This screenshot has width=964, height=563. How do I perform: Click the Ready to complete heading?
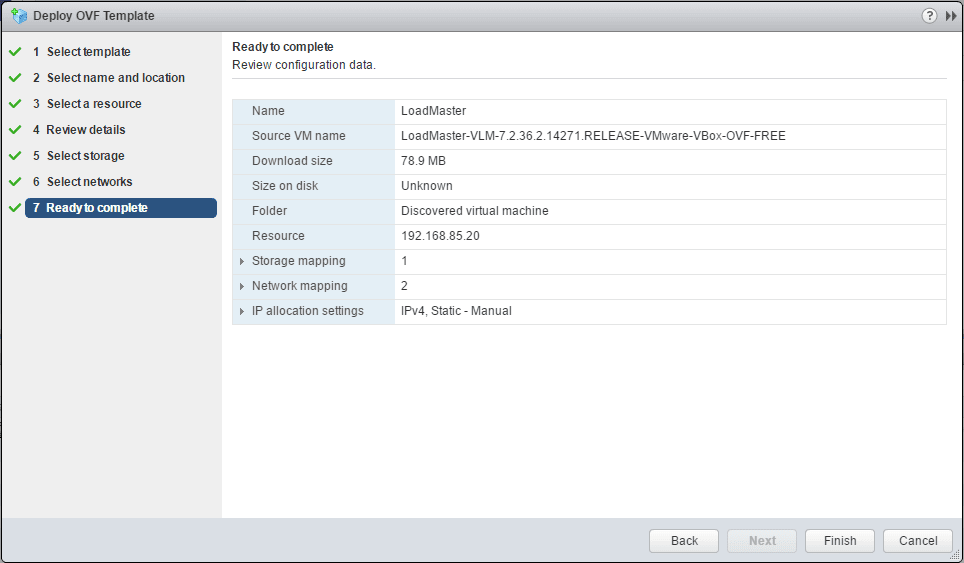point(283,47)
